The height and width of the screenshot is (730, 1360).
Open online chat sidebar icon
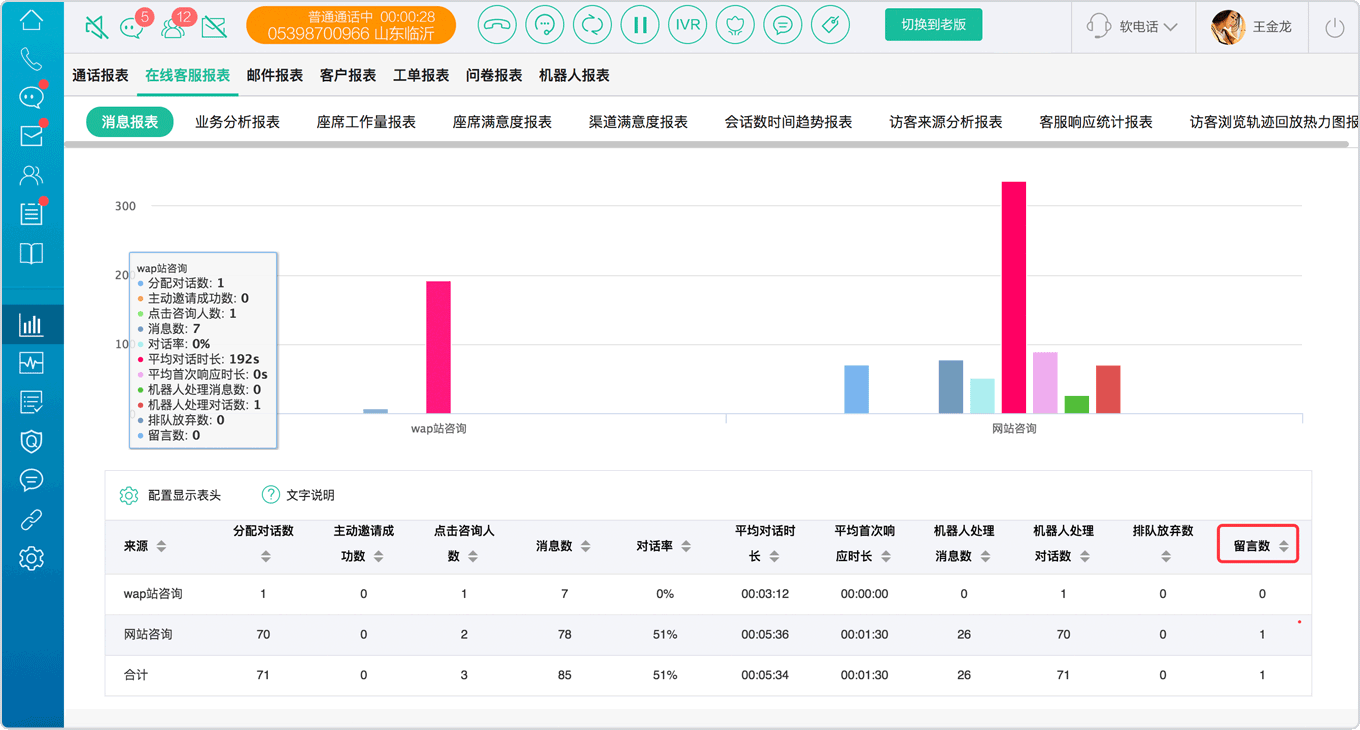(x=31, y=97)
